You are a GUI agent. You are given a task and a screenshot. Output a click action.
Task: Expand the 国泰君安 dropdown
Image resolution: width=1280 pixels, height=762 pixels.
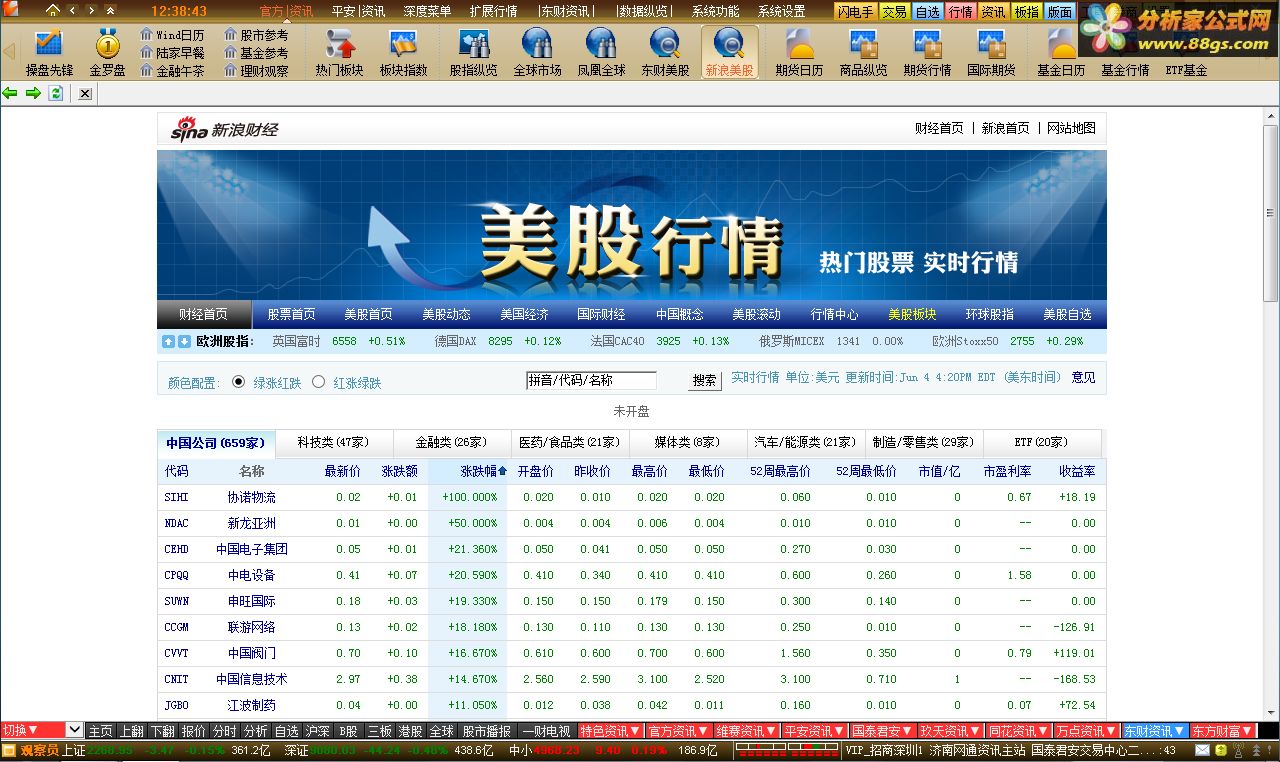883,731
